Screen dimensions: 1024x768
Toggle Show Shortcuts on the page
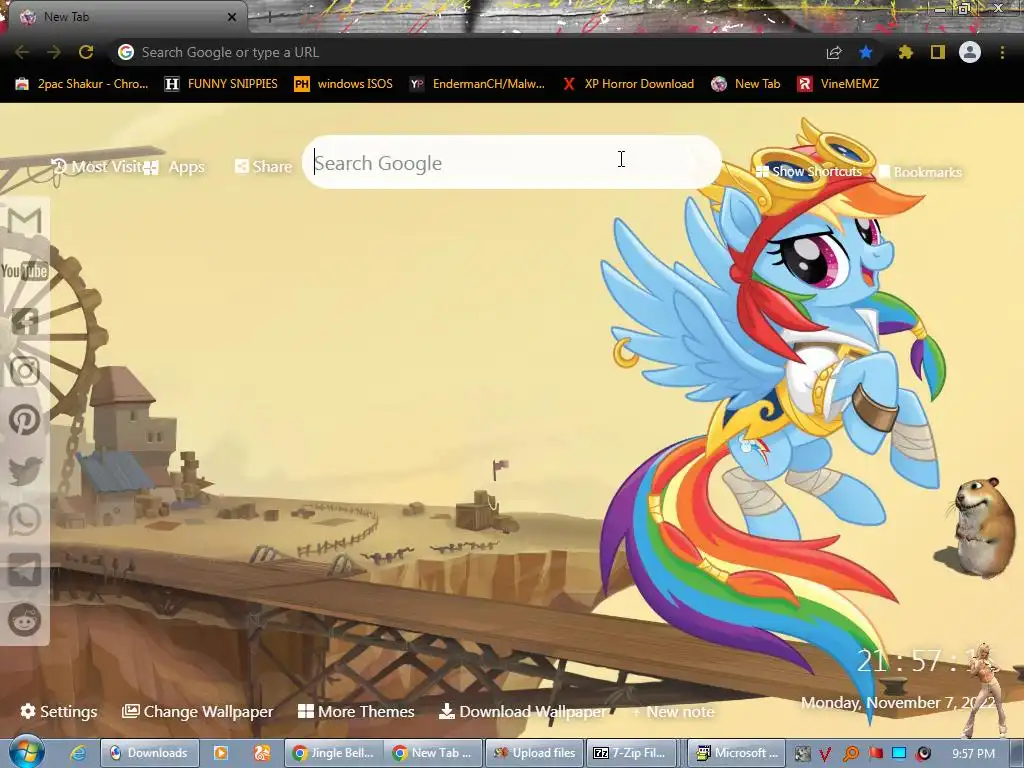(x=808, y=171)
